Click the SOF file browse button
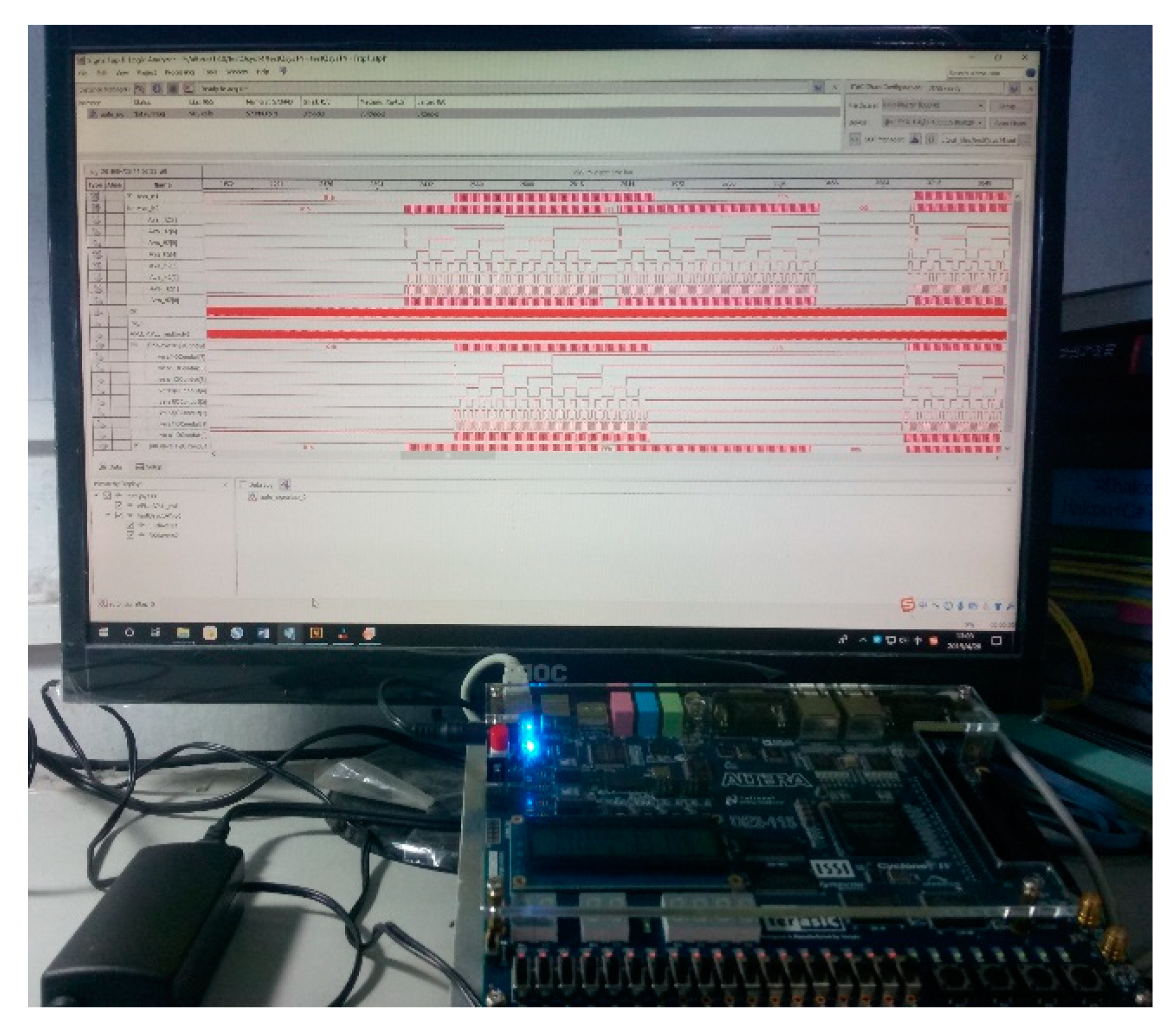 (x=1026, y=140)
